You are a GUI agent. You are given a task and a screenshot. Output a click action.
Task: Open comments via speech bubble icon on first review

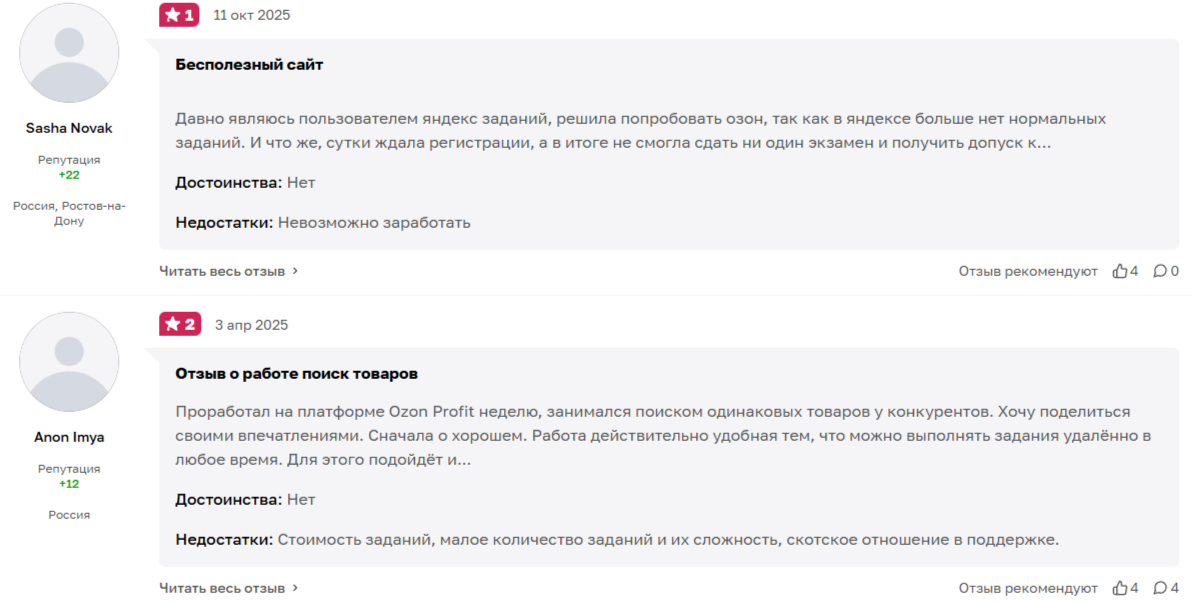point(1161,270)
